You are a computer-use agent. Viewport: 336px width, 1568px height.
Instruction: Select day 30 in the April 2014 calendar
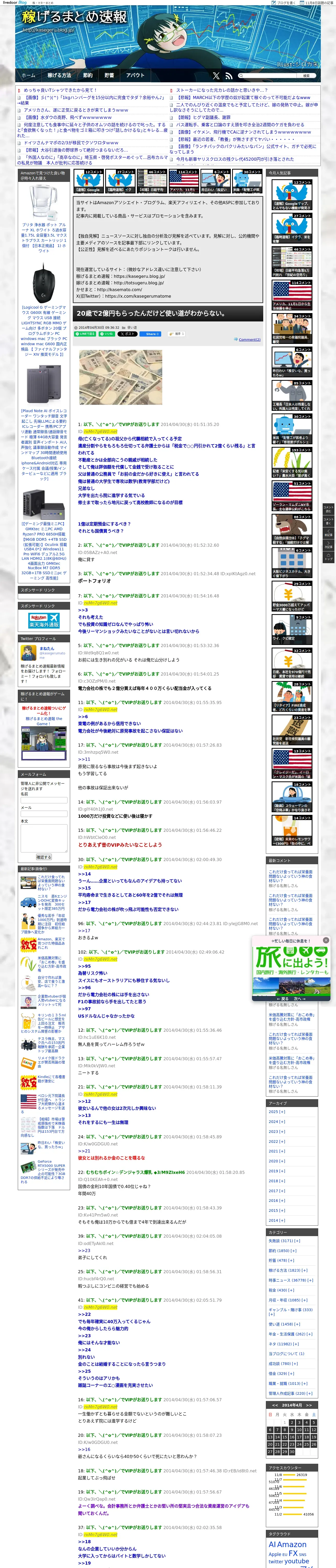coord(292,1452)
